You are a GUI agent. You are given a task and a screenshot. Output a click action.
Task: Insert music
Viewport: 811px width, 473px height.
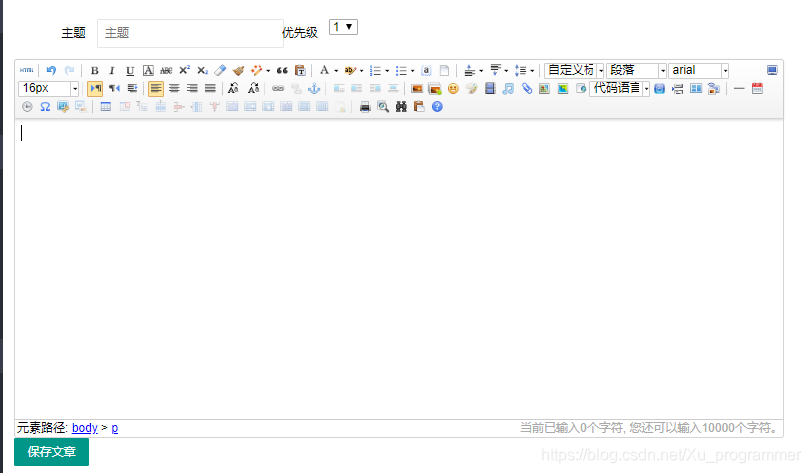pyautogui.click(x=508, y=88)
